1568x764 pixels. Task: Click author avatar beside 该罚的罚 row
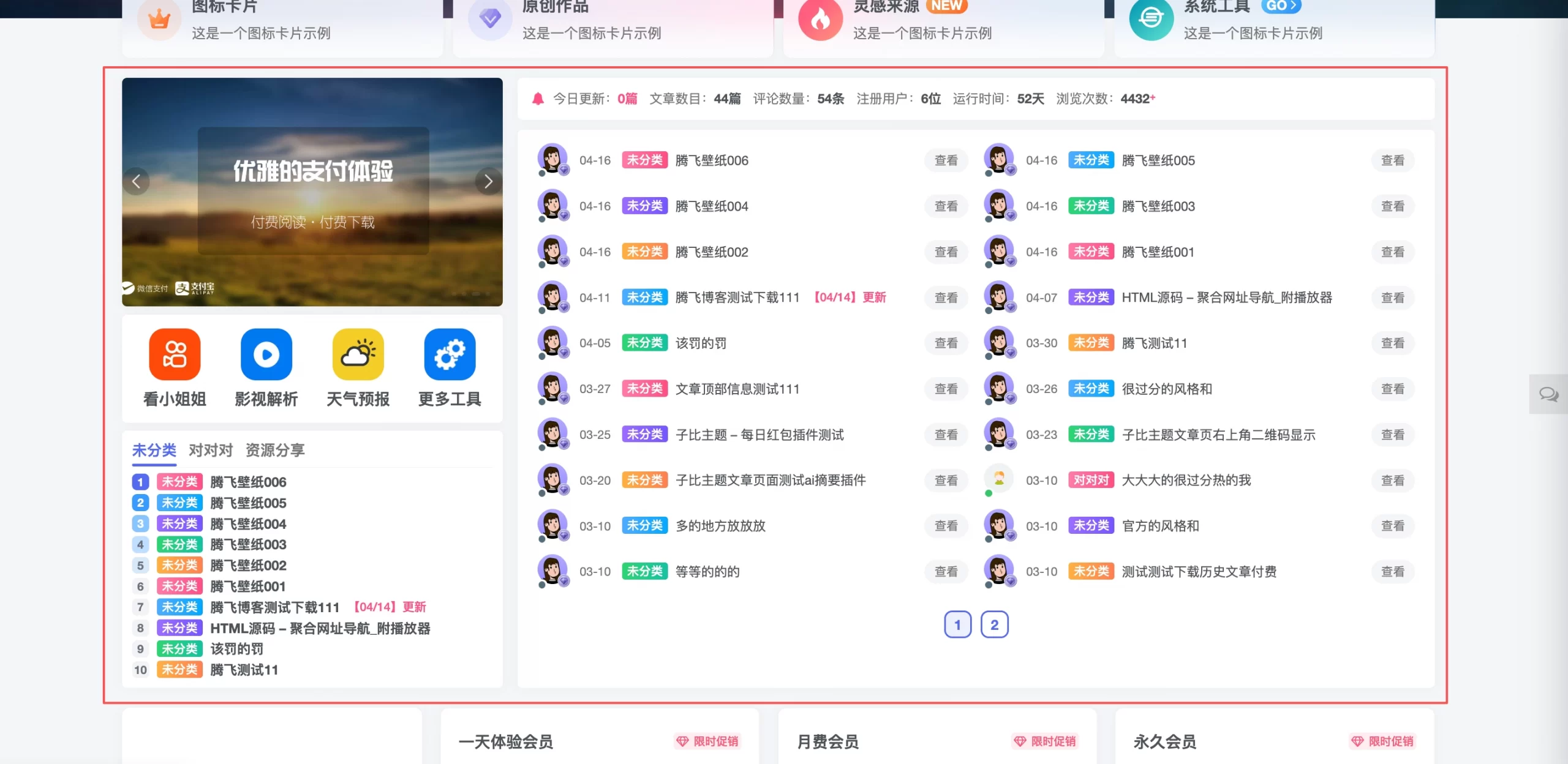(x=553, y=342)
